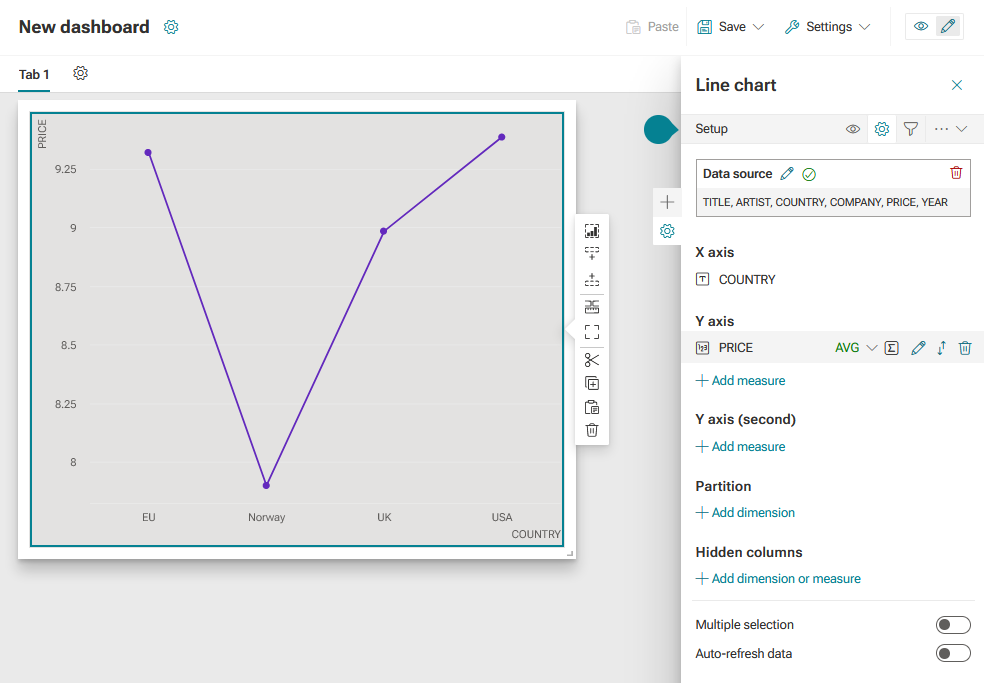Click the Paste button in header
Screen dimensions: 984x683
652,27
